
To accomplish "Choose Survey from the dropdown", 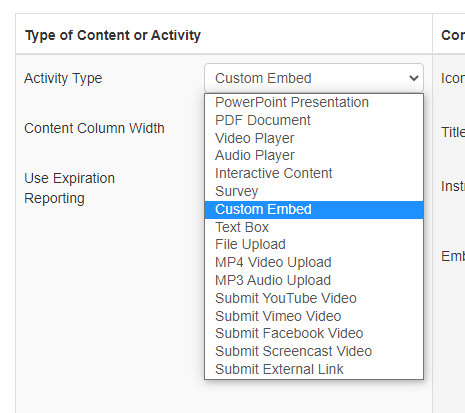I will pyautogui.click(x=314, y=191).
